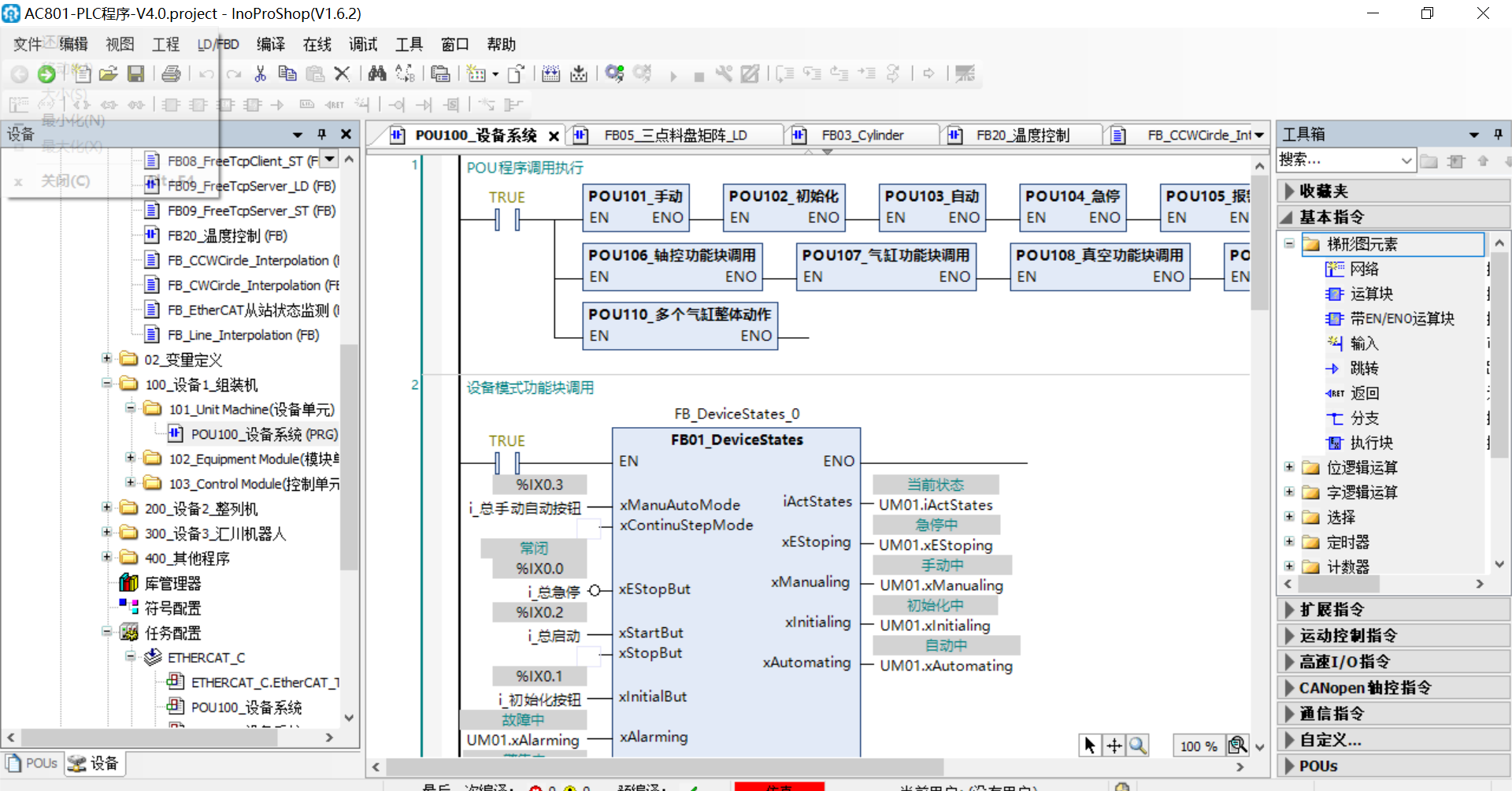The width and height of the screenshot is (1512, 791).
Task: Select 带EN/ENO运算块 in toolbox
Action: (1390, 319)
